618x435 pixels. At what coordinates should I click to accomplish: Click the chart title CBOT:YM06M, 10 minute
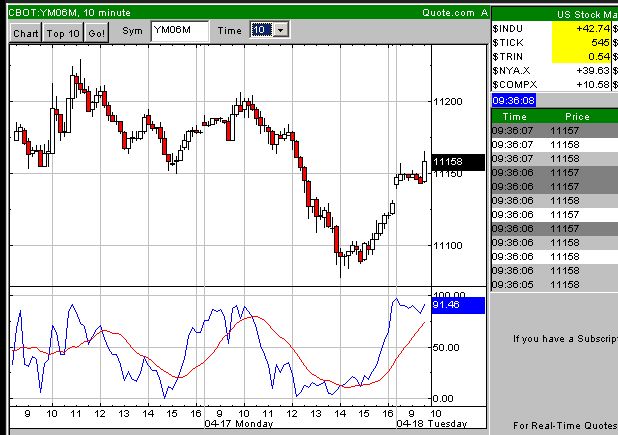[69, 13]
